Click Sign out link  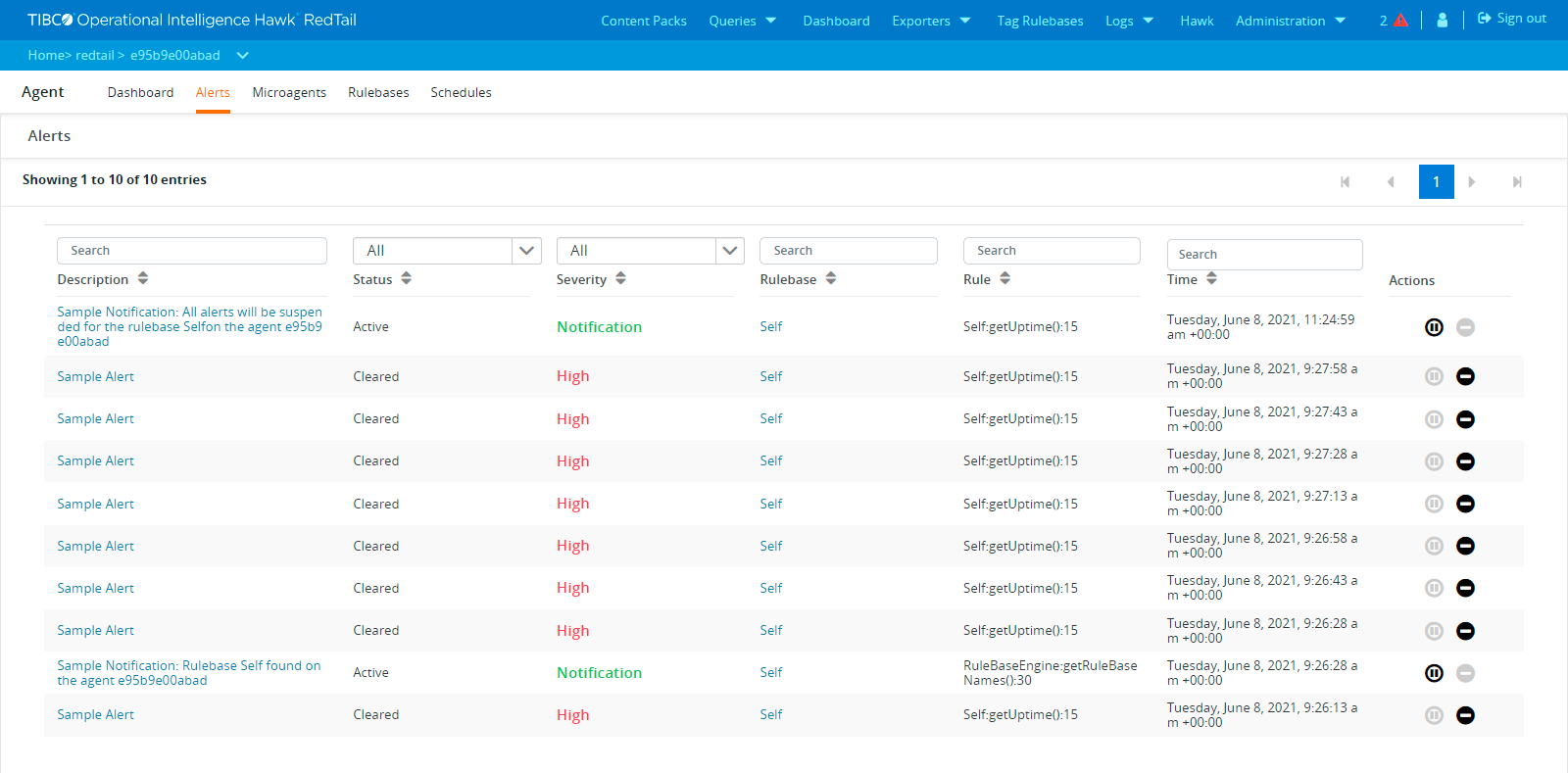(1512, 19)
